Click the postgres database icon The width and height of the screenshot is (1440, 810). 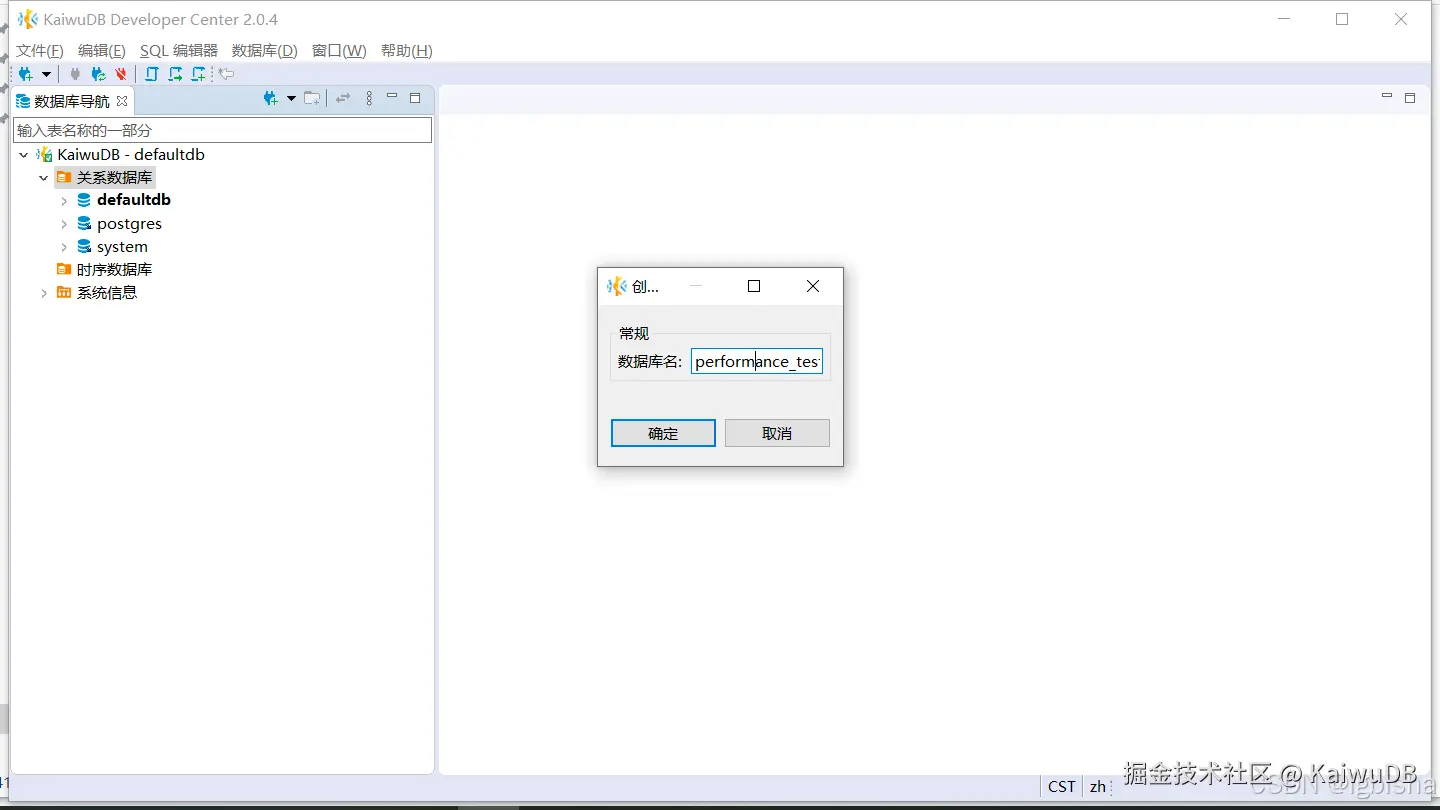click(84, 224)
